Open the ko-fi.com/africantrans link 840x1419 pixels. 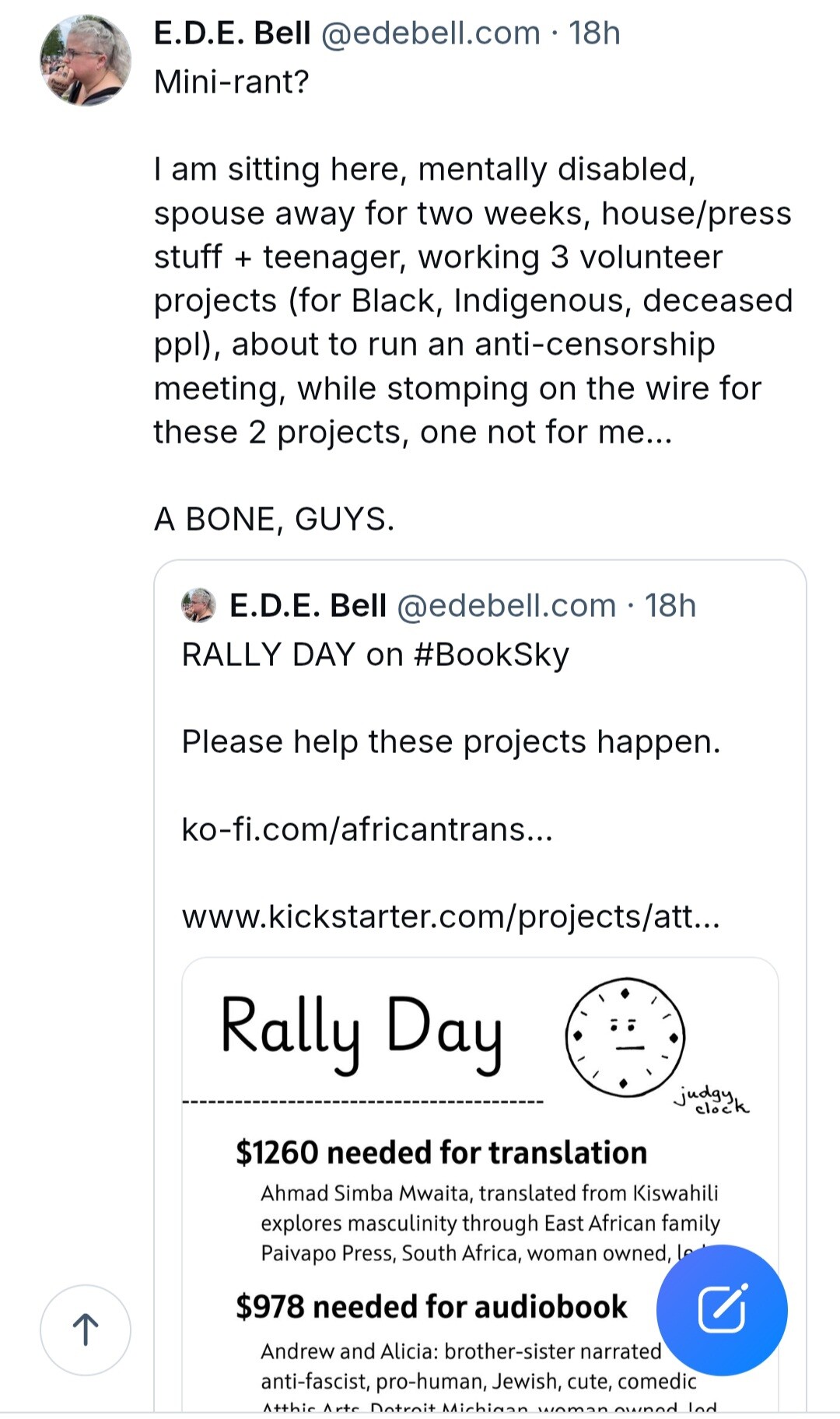(367, 829)
